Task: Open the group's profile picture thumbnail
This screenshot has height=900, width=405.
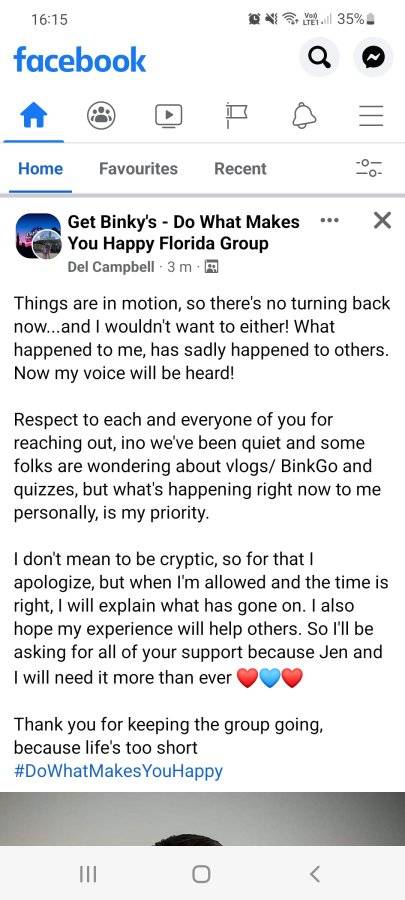Action: click(x=38, y=236)
